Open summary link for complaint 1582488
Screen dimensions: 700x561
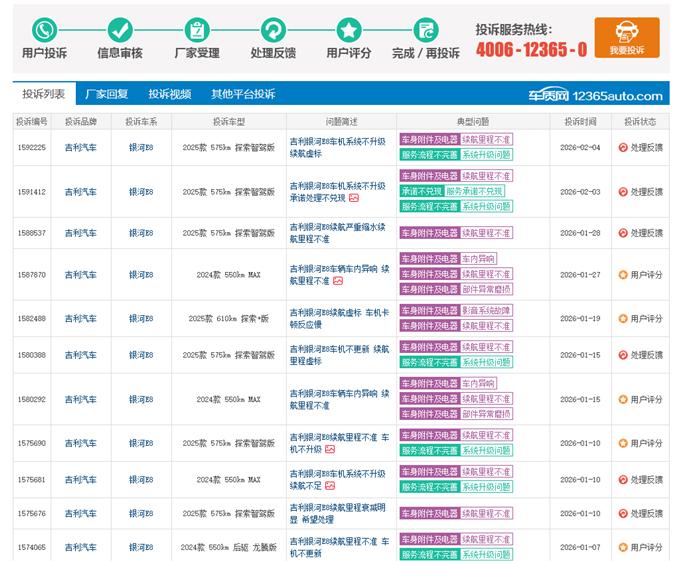pyautogui.click(x=336, y=318)
